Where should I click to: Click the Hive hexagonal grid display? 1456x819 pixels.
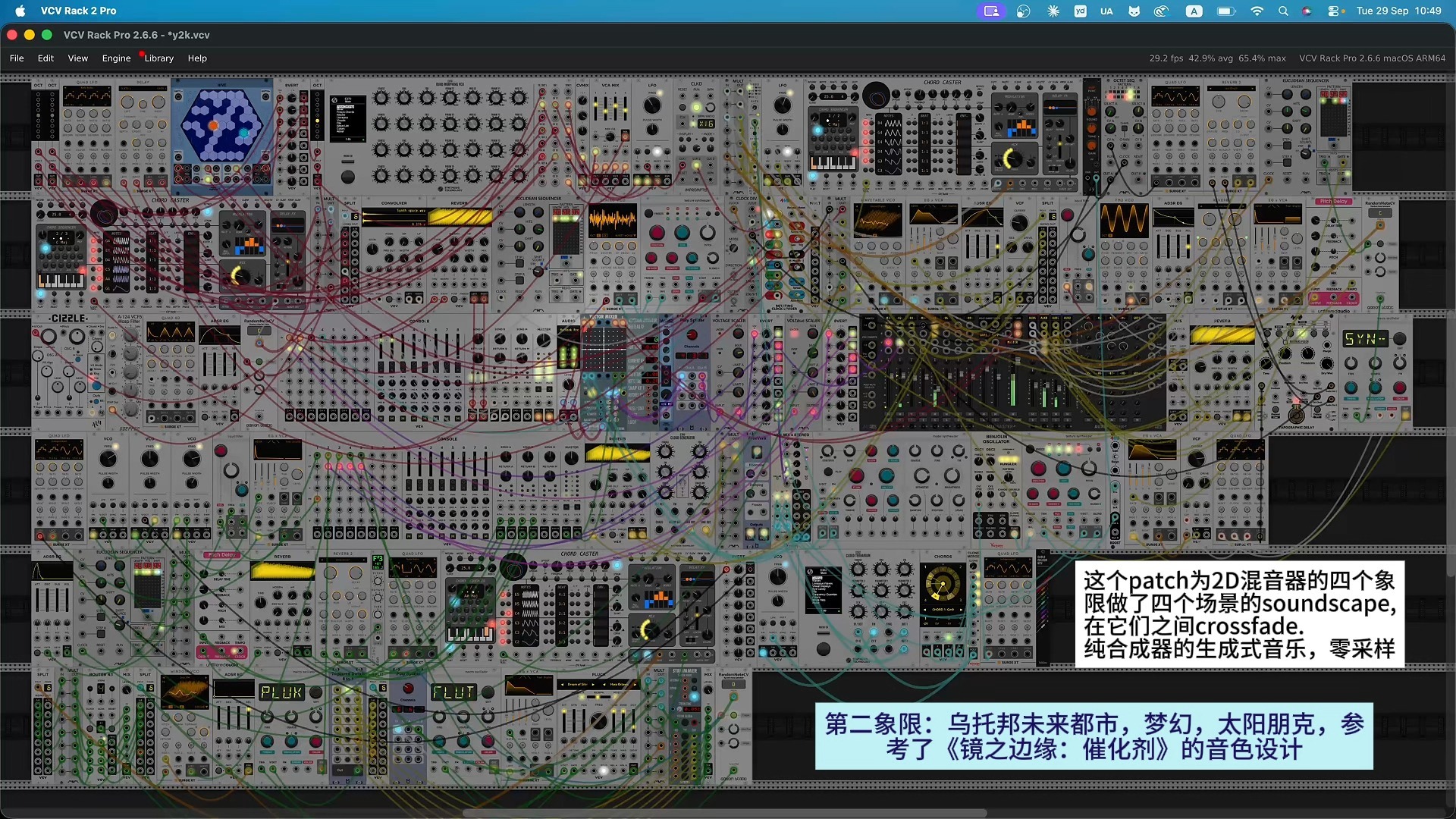tap(221, 126)
